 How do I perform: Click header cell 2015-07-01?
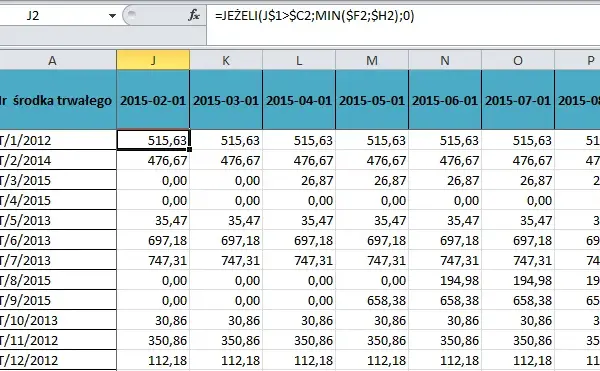(x=518, y=100)
